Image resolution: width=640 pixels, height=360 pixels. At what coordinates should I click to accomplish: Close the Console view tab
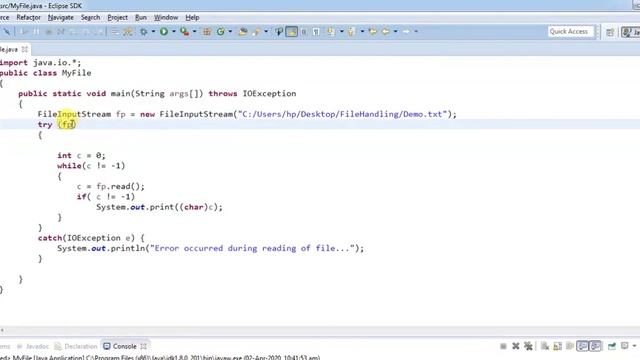143,347
